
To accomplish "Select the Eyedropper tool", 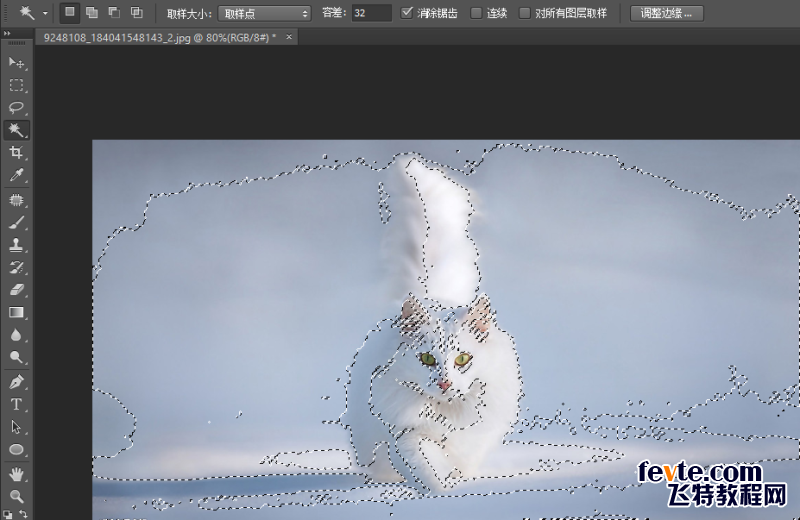I will 16,175.
